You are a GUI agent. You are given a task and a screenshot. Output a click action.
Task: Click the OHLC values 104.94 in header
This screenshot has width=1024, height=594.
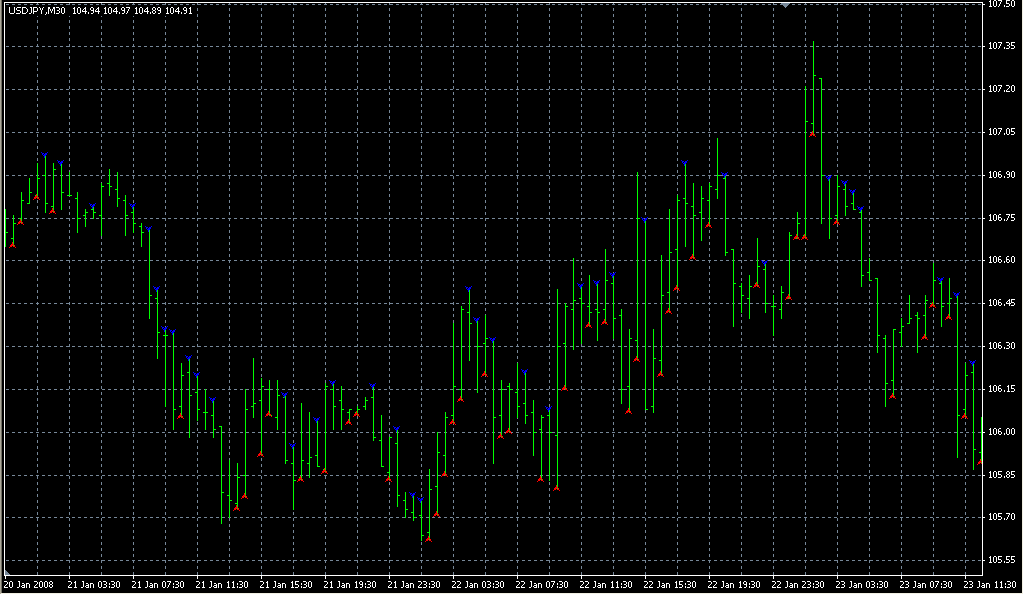point(86,11)
